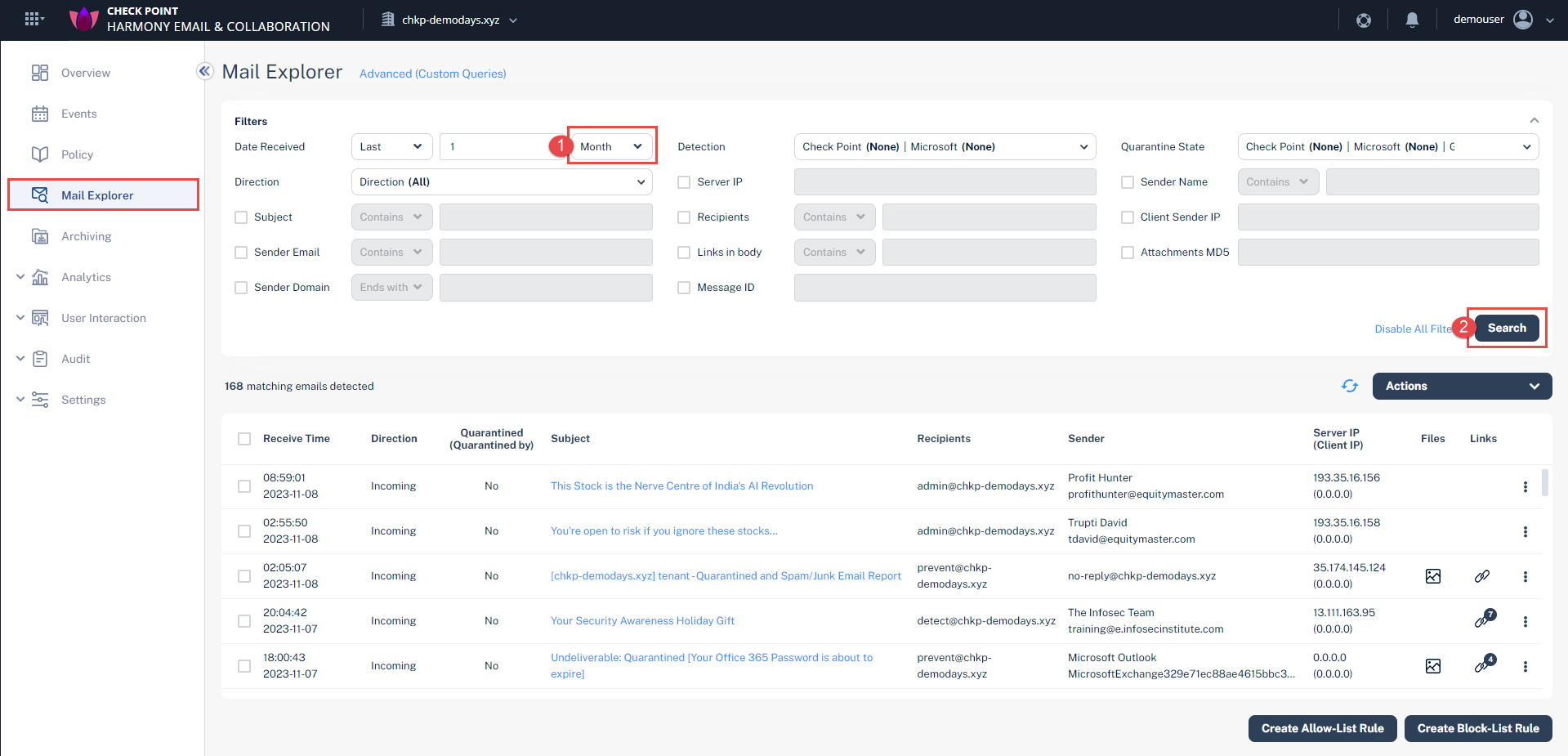Enable the Server IP filter checkbox

pos(684,182)
